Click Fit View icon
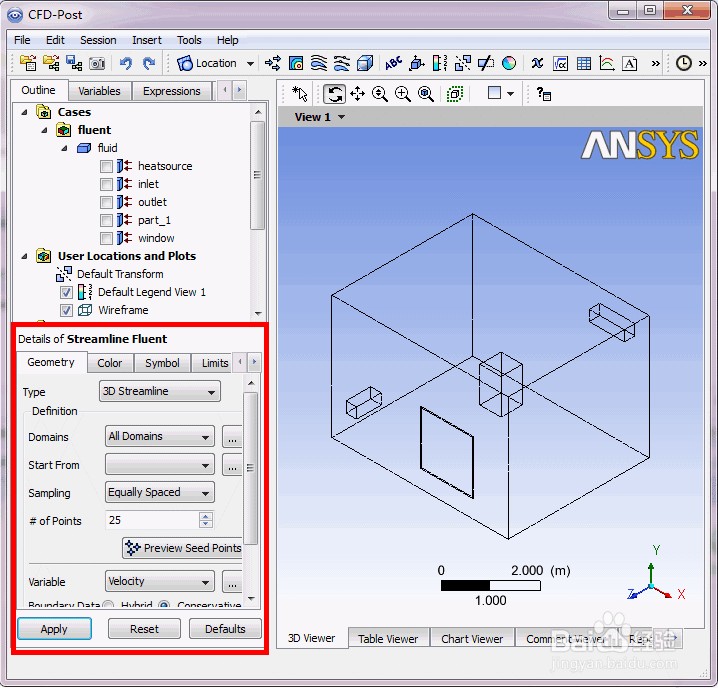Image resolution: width=718 pixels, height=688 pixels. (x=426, y=94)
